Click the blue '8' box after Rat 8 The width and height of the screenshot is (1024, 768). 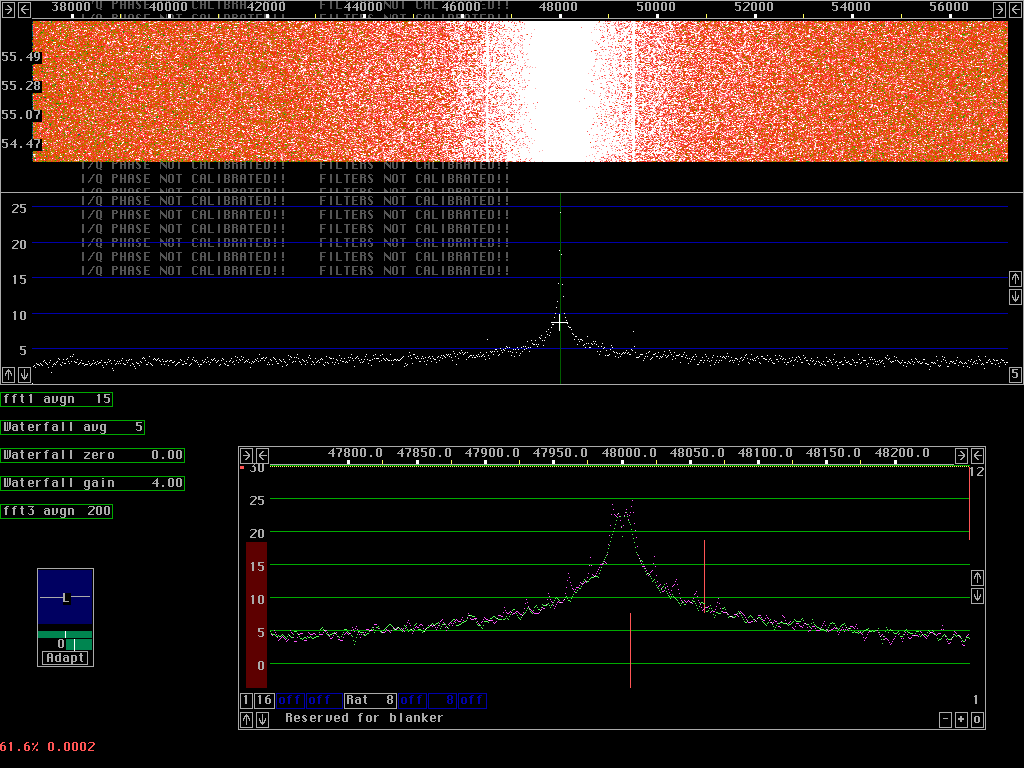pyautogui.click(x=442, y=701)
